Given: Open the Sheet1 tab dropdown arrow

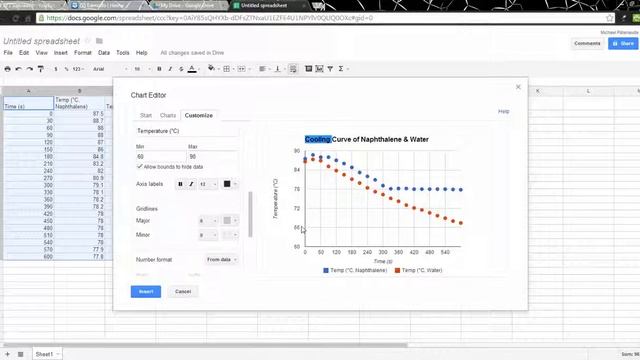Looking at the screenshot, I should point(58,354).
